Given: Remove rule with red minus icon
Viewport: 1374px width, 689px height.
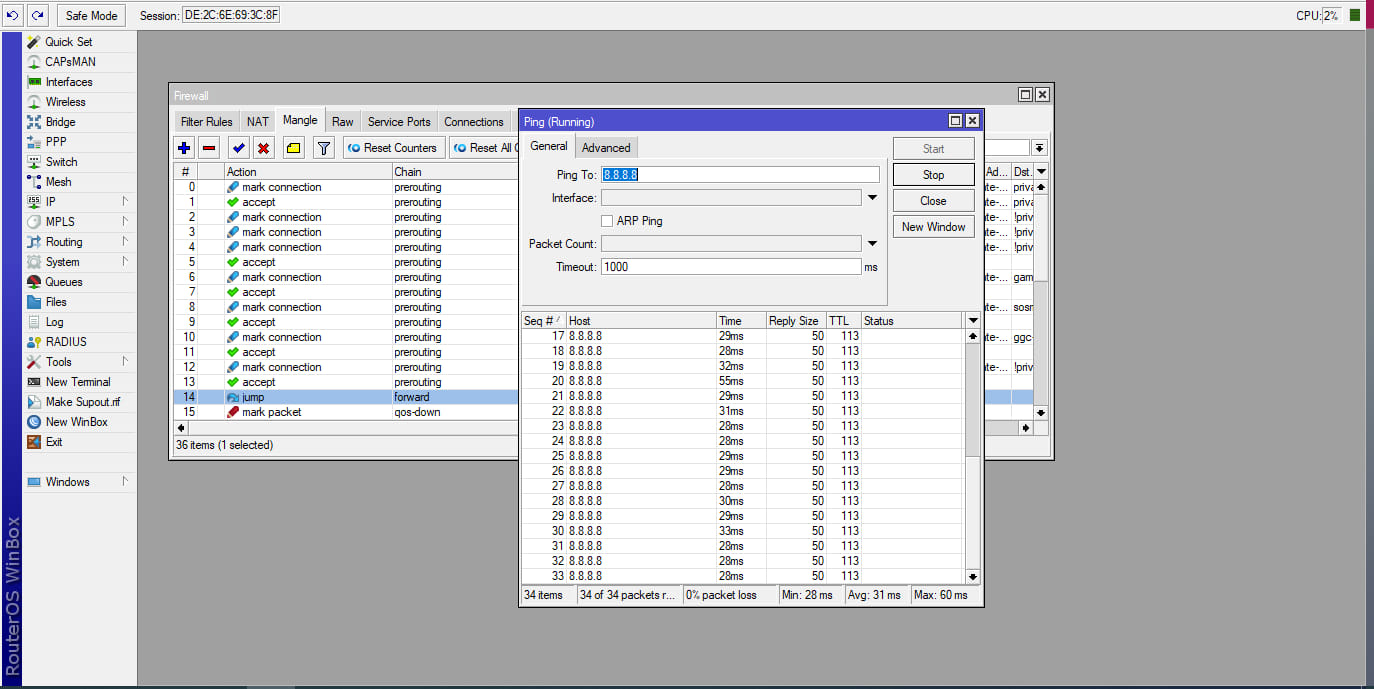Looking at the screenshot, I should tap(209, 148).
